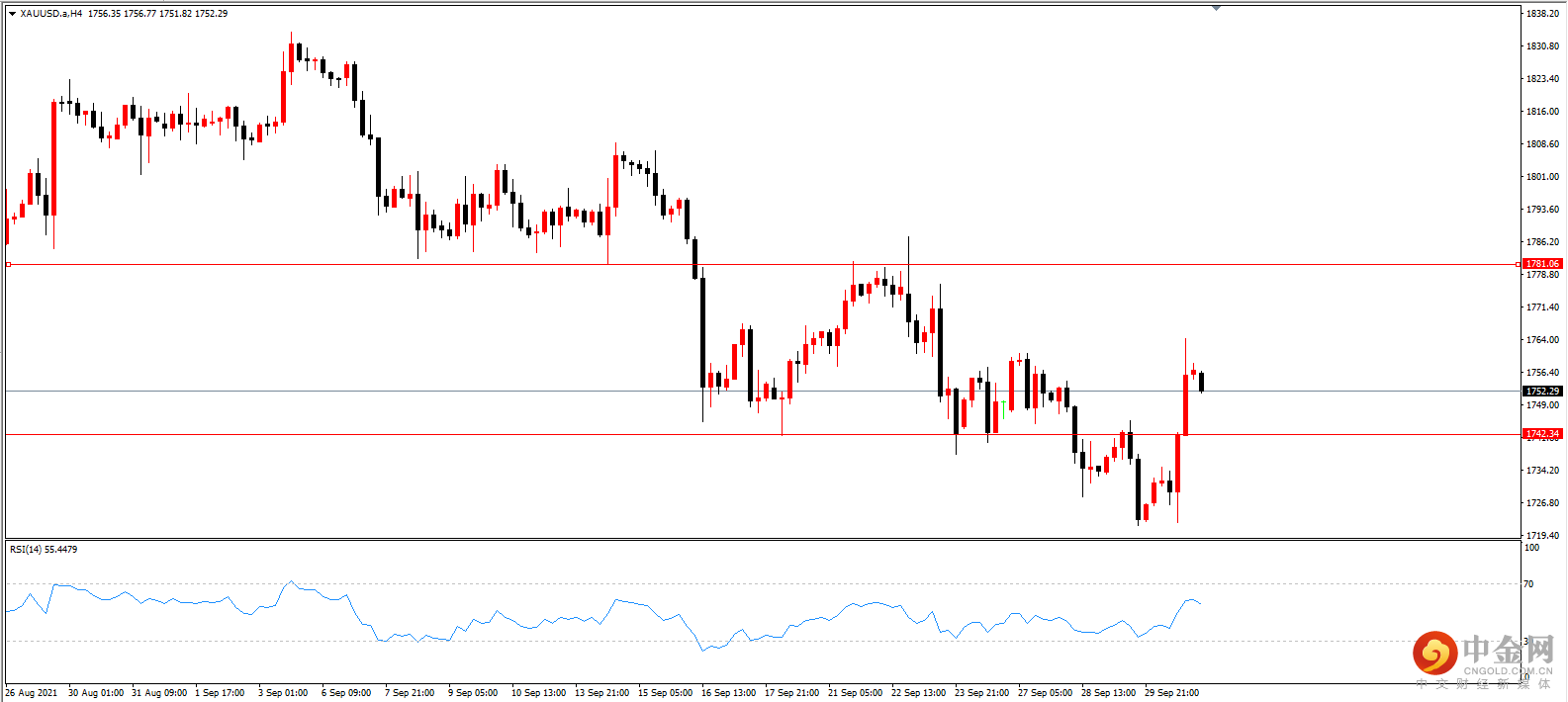Click the 1838.20 price scale label
Image resolution: width=1568 pixels, height=702 pixels.
1542,14
